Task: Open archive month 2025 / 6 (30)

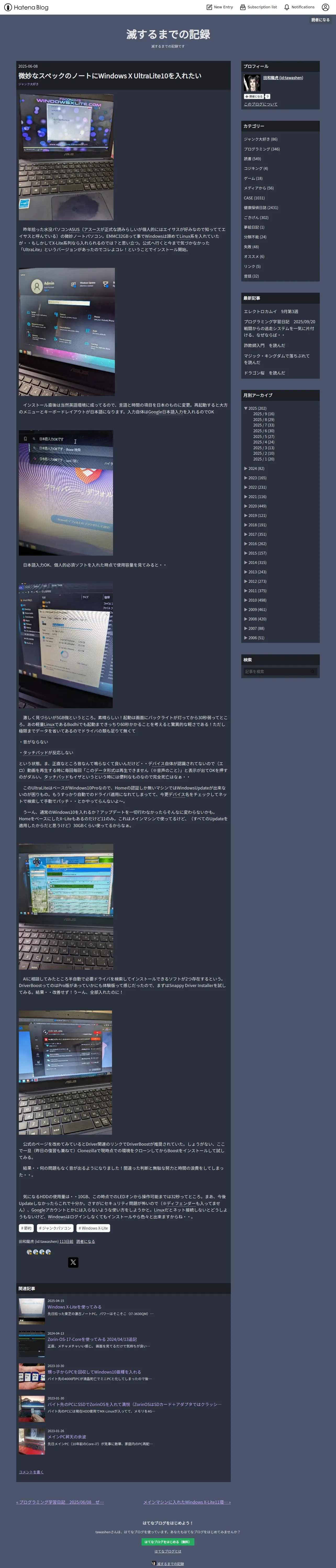Action: [264, 431]
